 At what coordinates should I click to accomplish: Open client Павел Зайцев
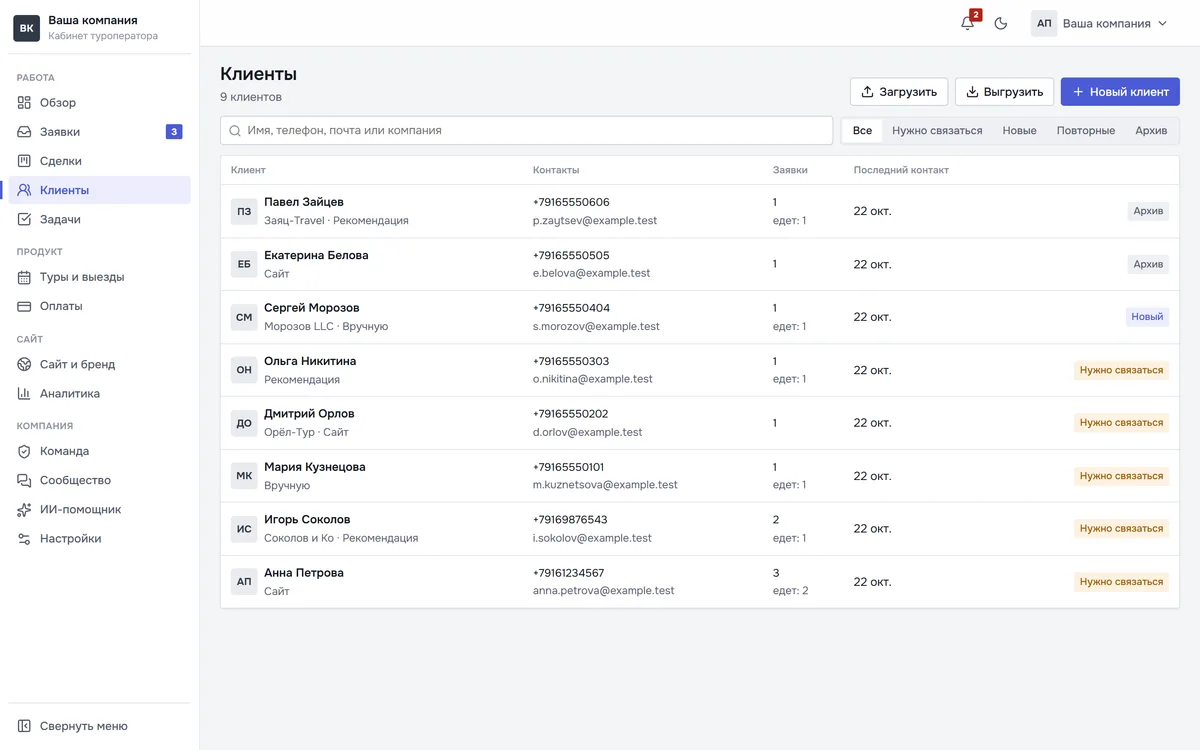pos(700,211)
